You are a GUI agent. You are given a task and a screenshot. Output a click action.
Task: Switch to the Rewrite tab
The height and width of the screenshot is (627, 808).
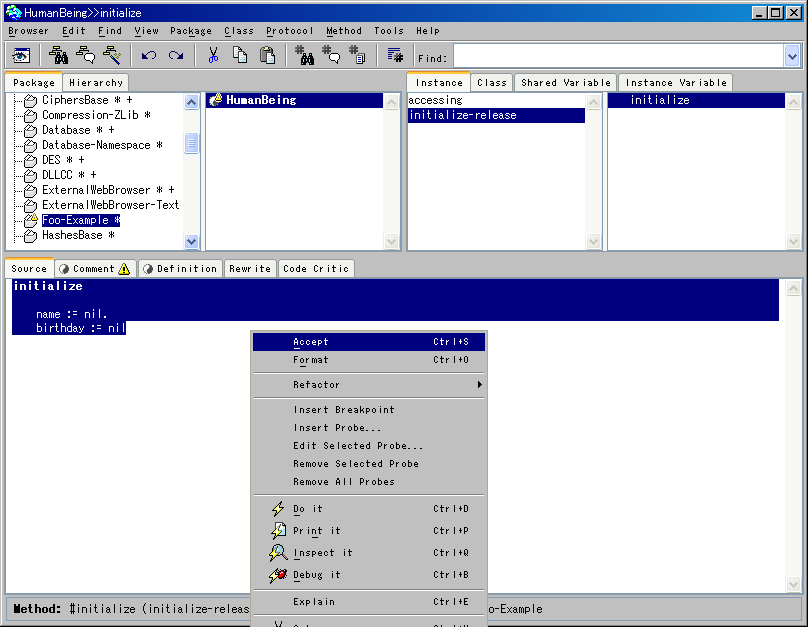[250, 268]
